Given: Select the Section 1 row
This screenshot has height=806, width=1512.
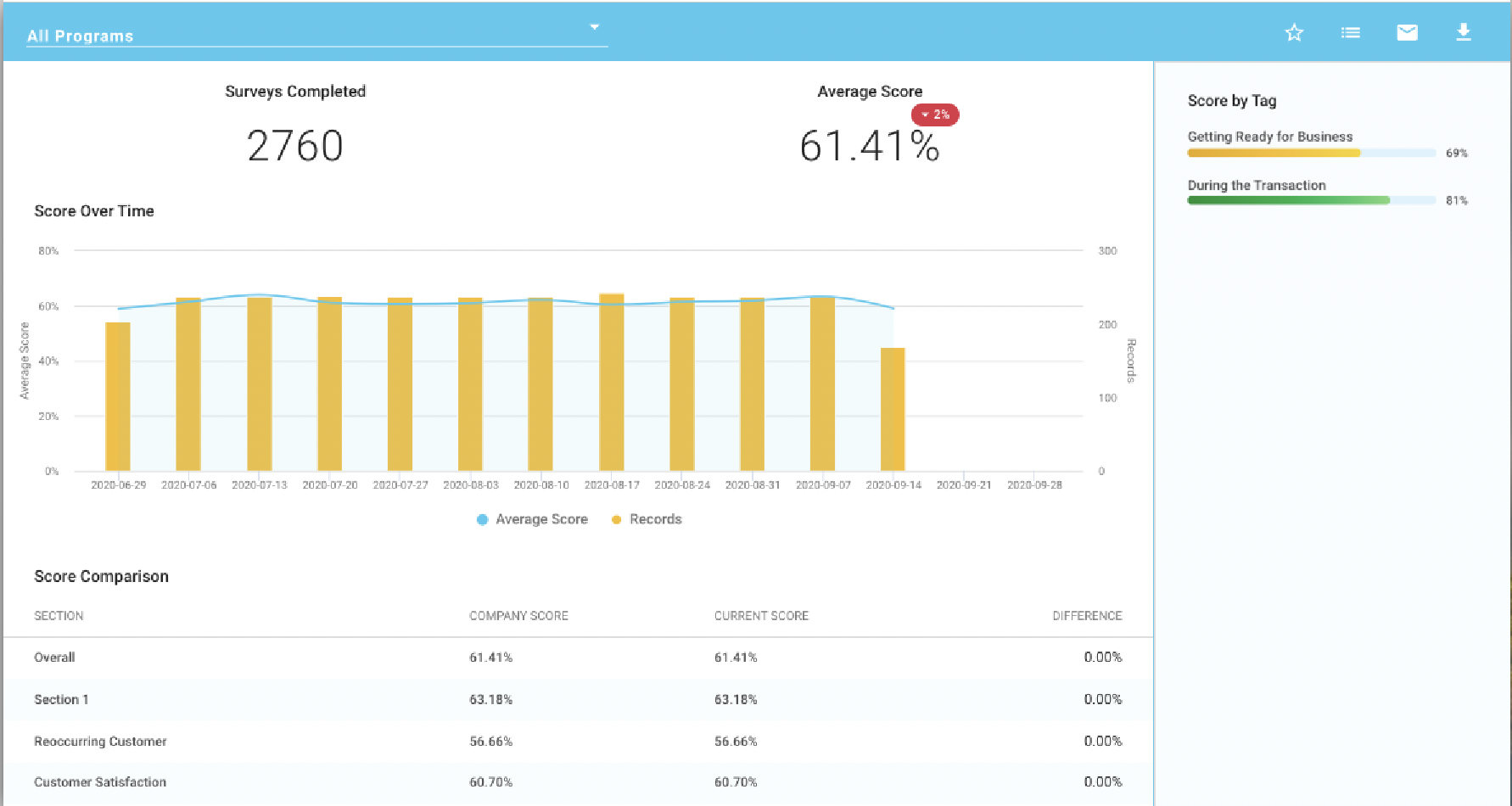Looking at the screenshot, I should [x=578, y=699].
